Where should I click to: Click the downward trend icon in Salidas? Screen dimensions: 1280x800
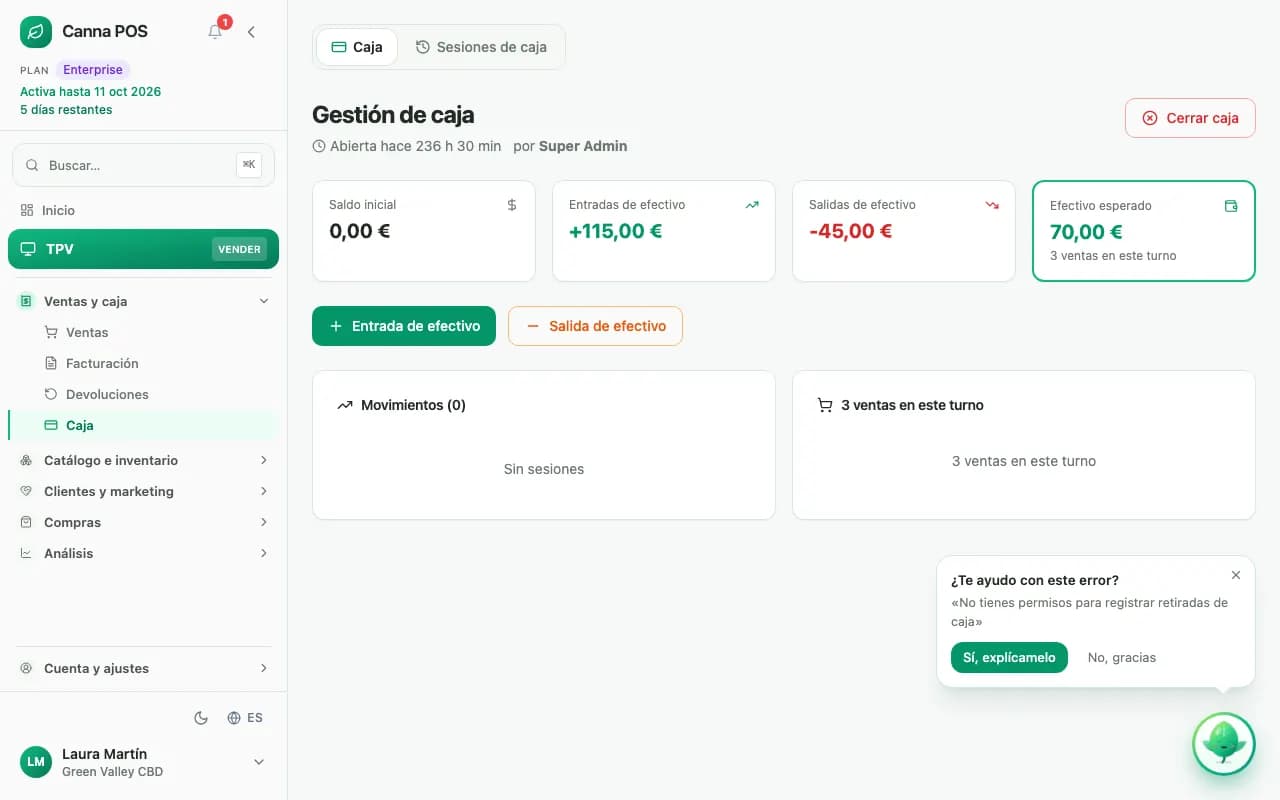pyautogui.click(x=992, y=205)
